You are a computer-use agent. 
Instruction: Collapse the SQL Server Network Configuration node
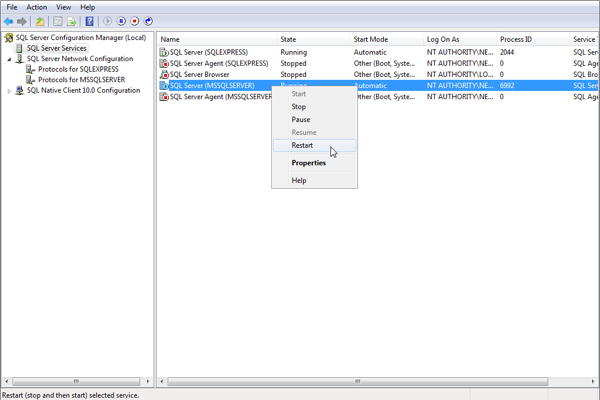click(x=10, y=59)
